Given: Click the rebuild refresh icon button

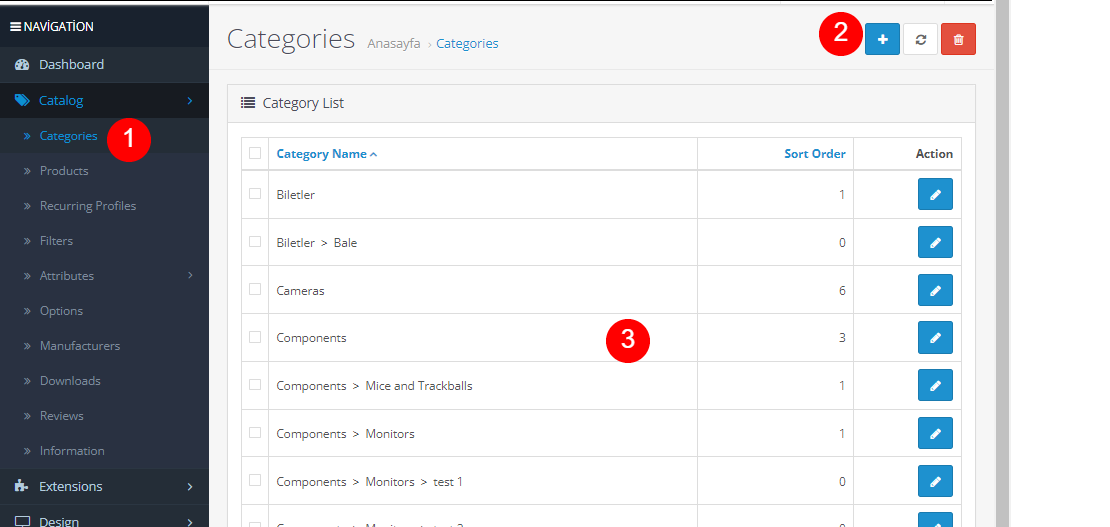Looking at the screenshot, I should coord(920,39).
